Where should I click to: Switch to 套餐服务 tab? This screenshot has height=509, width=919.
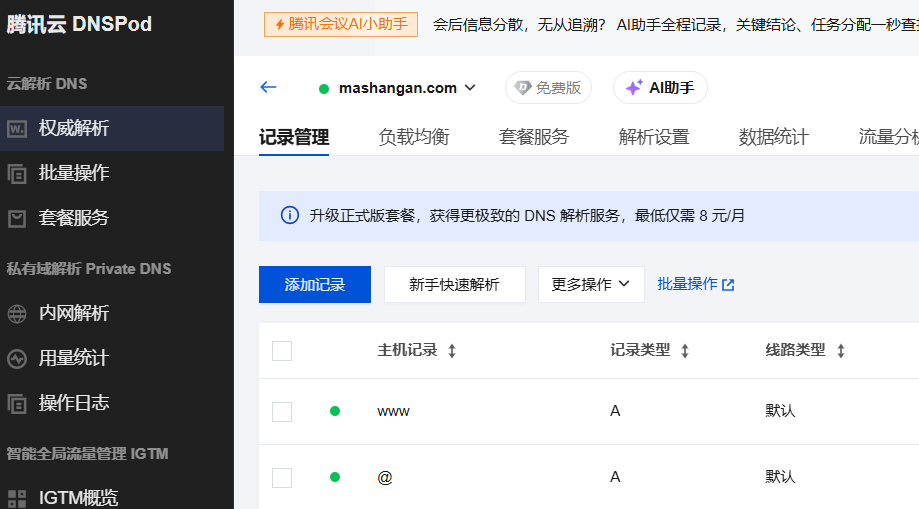(534, 137)
